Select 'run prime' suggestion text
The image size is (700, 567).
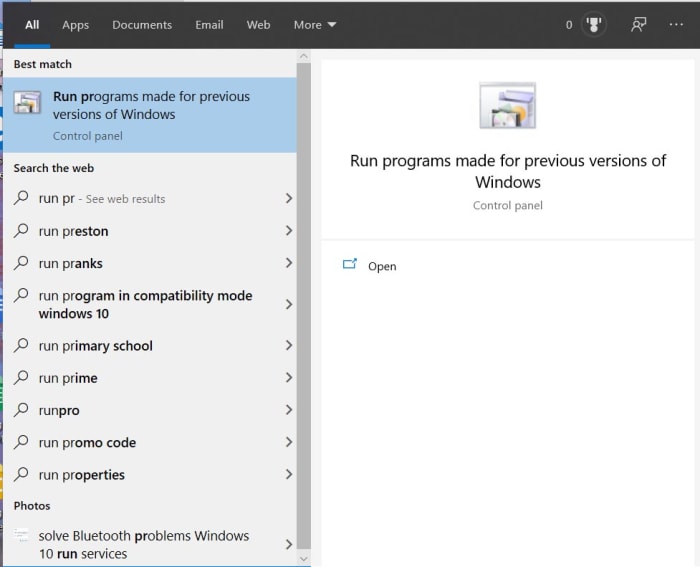(x=68, y=378)
